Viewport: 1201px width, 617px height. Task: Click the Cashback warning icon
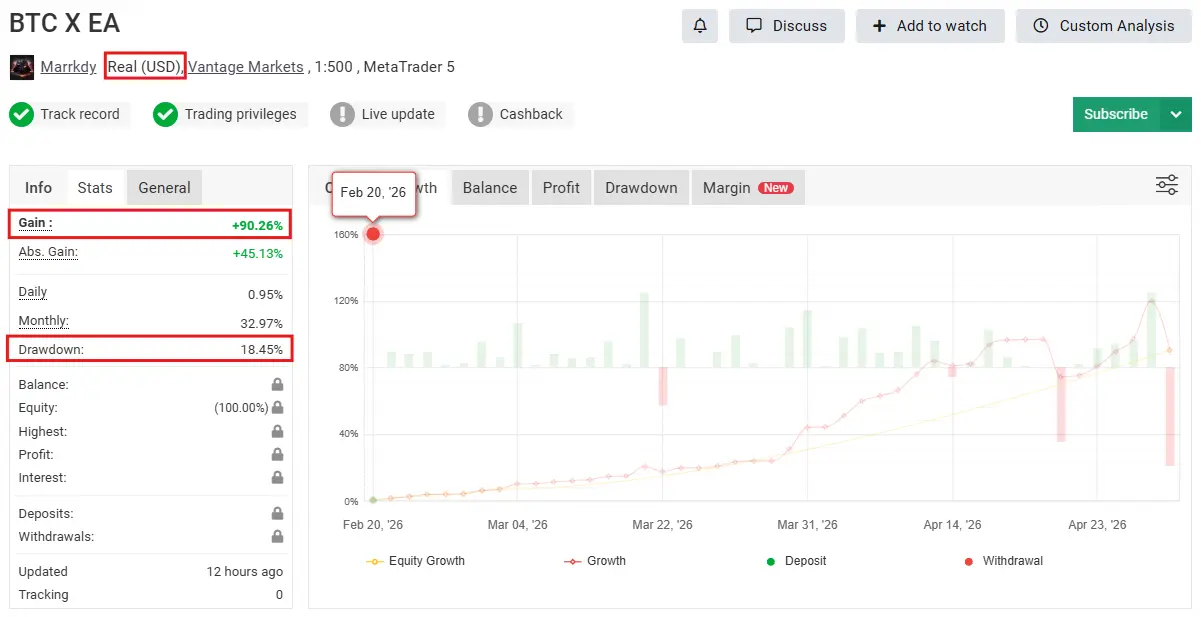pos(481,114)
